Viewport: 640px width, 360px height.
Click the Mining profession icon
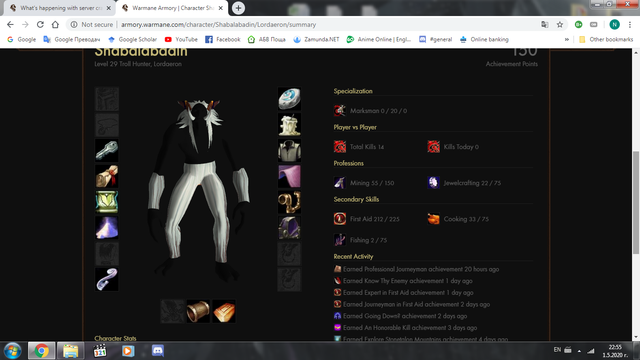[340, 183]
